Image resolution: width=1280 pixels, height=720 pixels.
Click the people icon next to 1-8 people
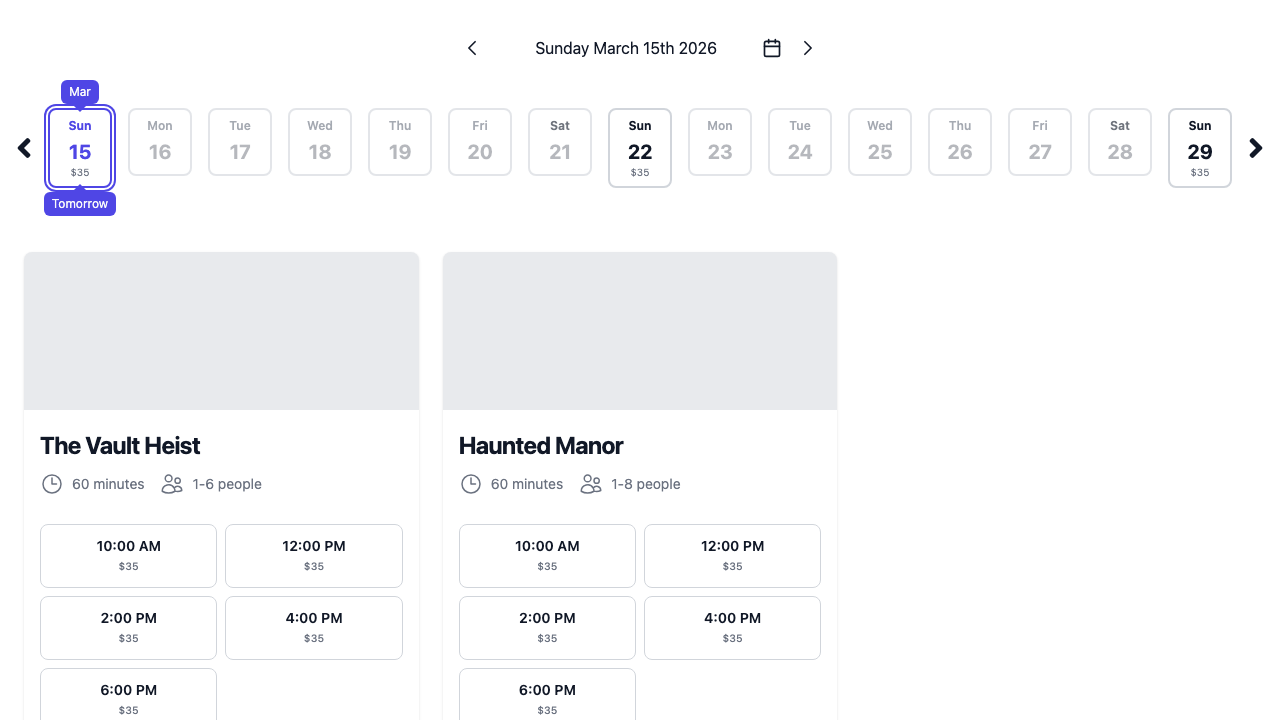pos(590,484)
